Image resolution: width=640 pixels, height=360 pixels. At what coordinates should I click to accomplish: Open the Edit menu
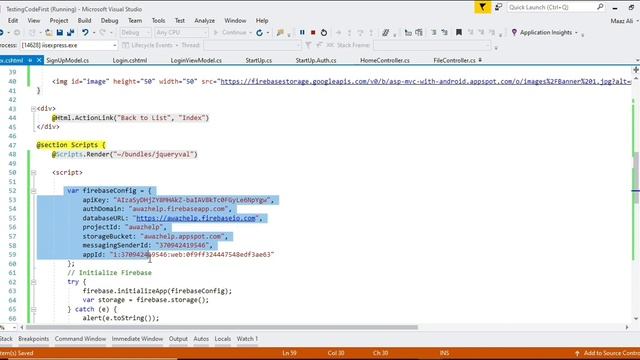tap(13, 20)
